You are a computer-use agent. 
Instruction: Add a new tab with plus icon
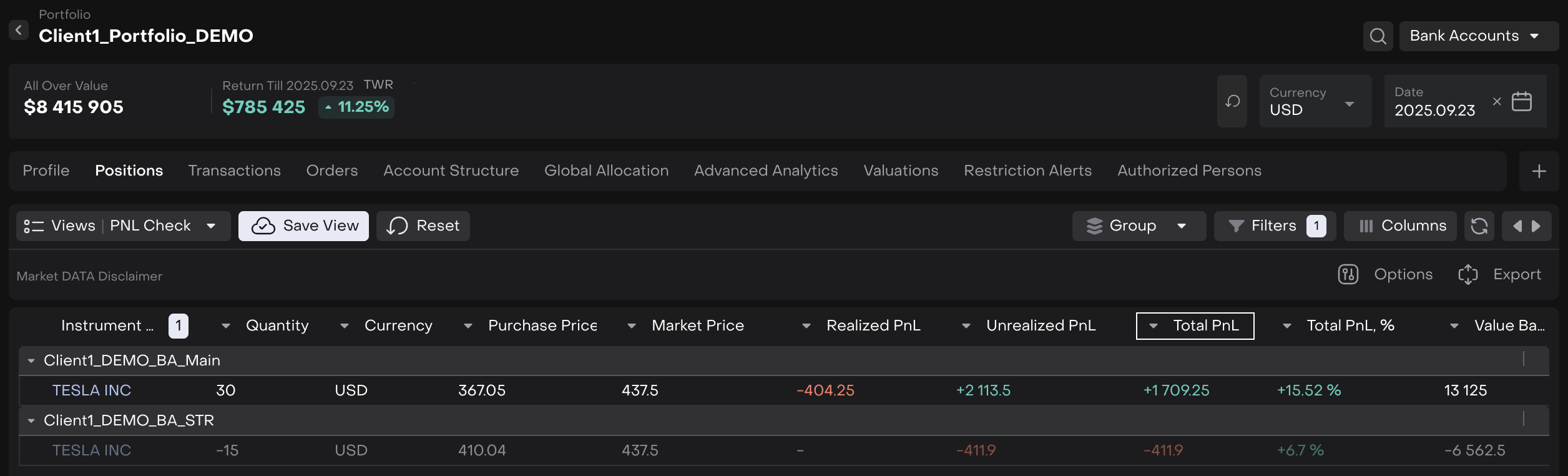coord(1539,171)
